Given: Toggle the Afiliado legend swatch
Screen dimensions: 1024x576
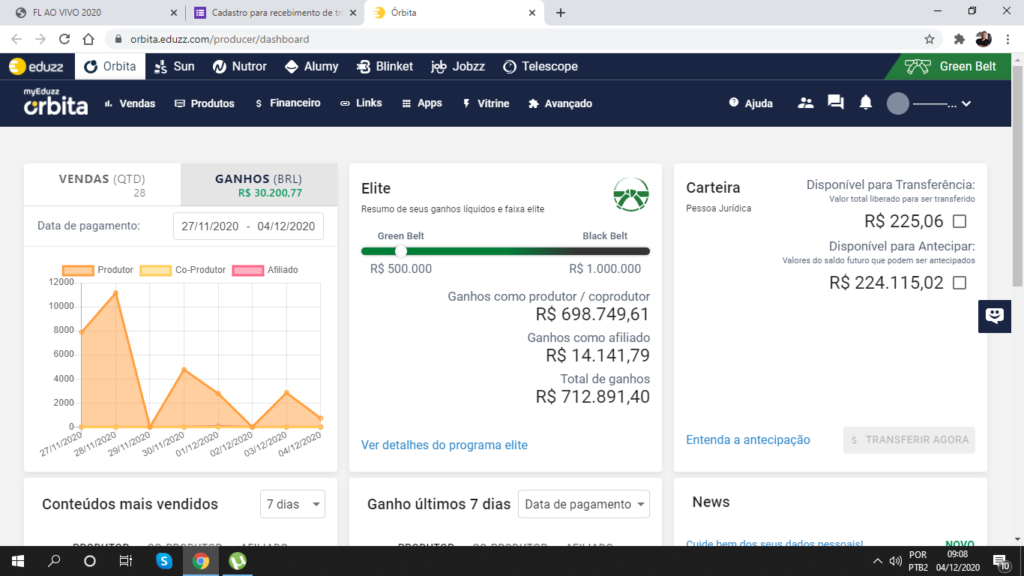Looking at the screenshot, I should (248, 270).
